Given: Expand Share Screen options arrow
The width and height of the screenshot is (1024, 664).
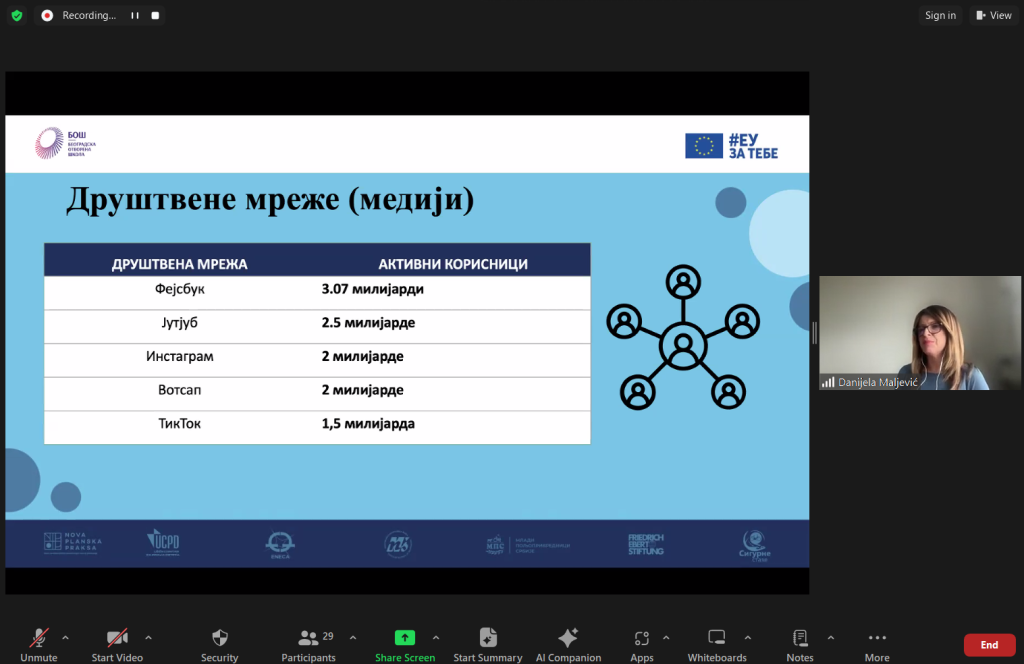Looking at the screenshot, I should point(436,638).
